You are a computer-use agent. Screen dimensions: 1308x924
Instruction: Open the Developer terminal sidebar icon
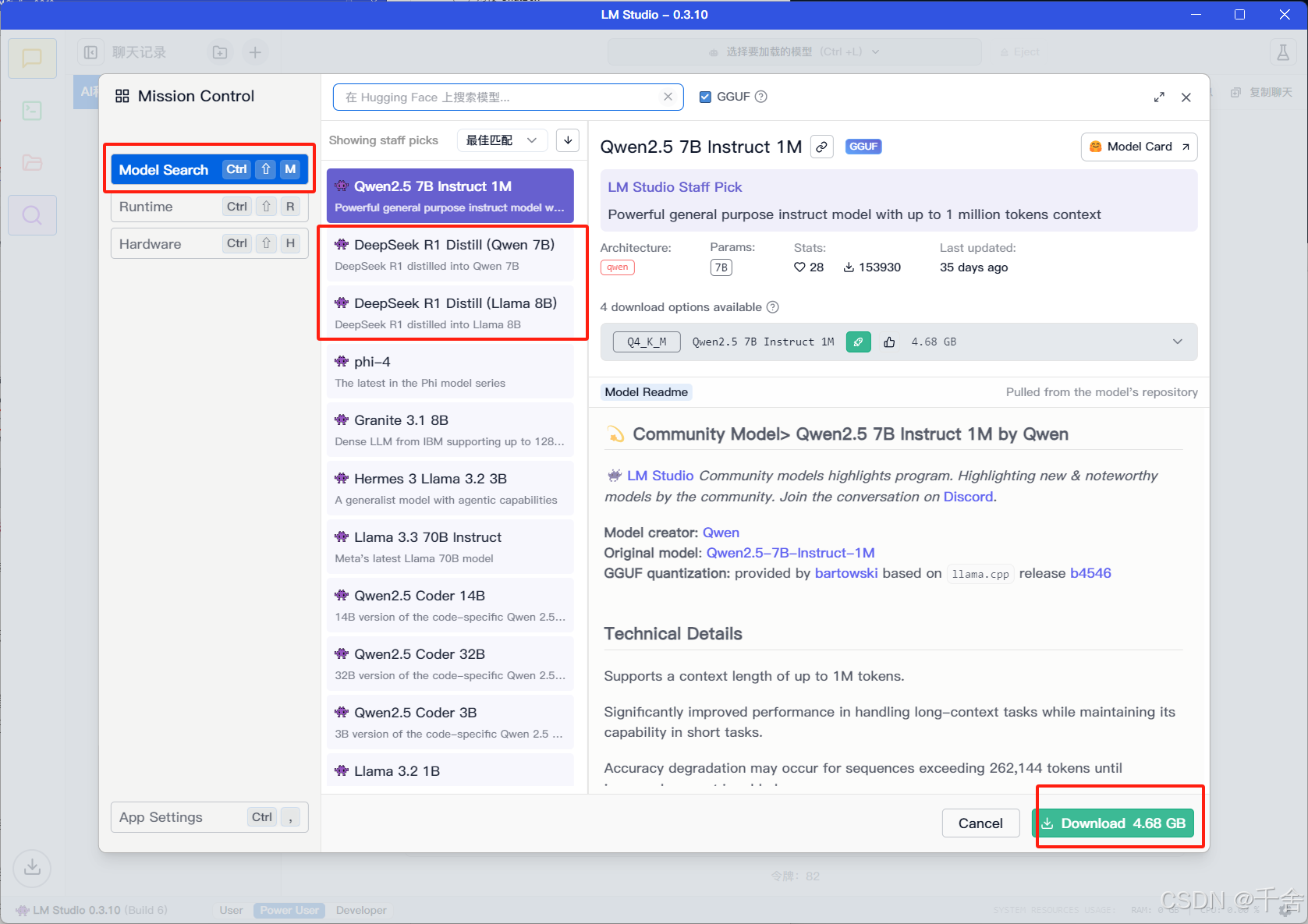click(x=32, y=111)
